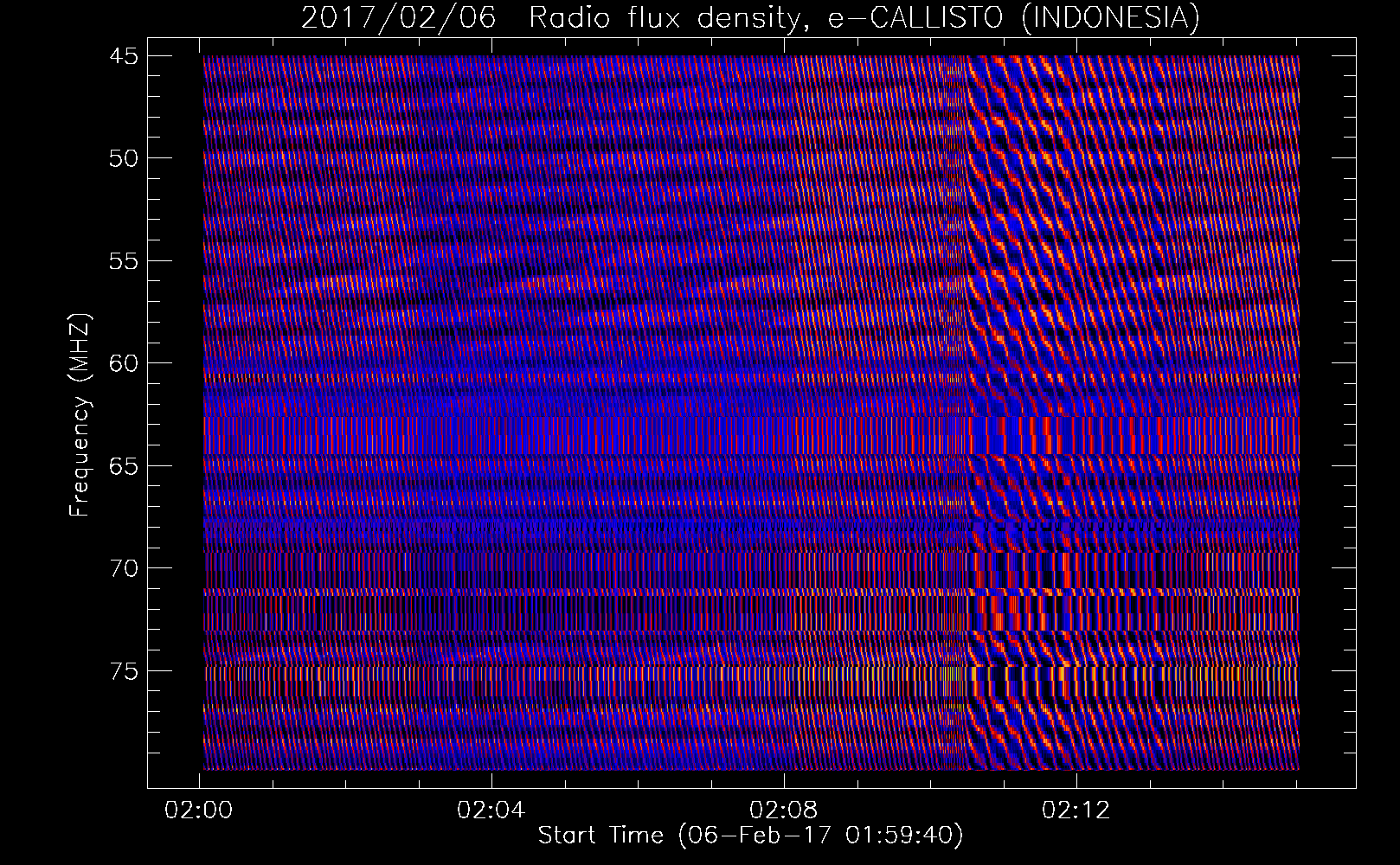The height and width of the screenshot is (865, 1400).
Task: Click the 55 frequency tick label
Action: coord(123,260)
